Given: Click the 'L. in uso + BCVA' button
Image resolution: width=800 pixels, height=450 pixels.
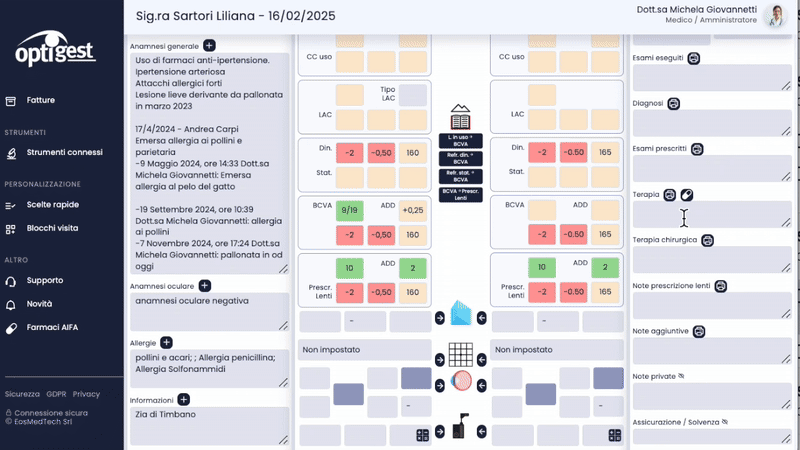Looking at the screenshot, I should click(461, 141).
